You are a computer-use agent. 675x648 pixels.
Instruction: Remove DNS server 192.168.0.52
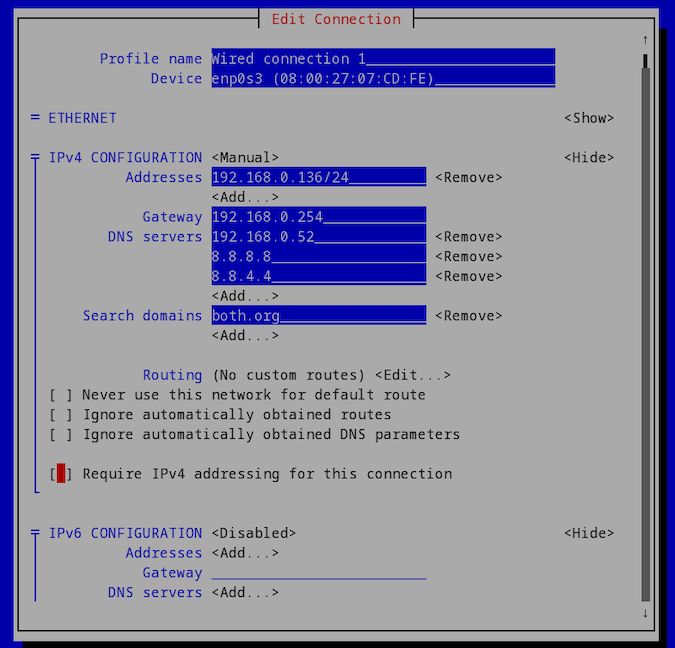click(x=468, y=237)
